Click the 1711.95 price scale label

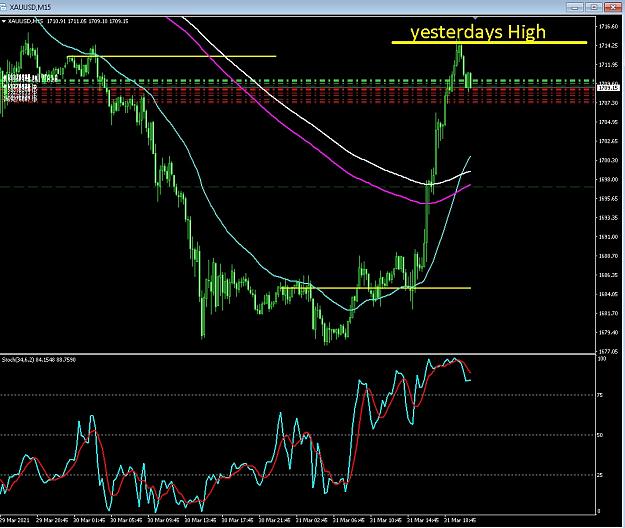608,65
